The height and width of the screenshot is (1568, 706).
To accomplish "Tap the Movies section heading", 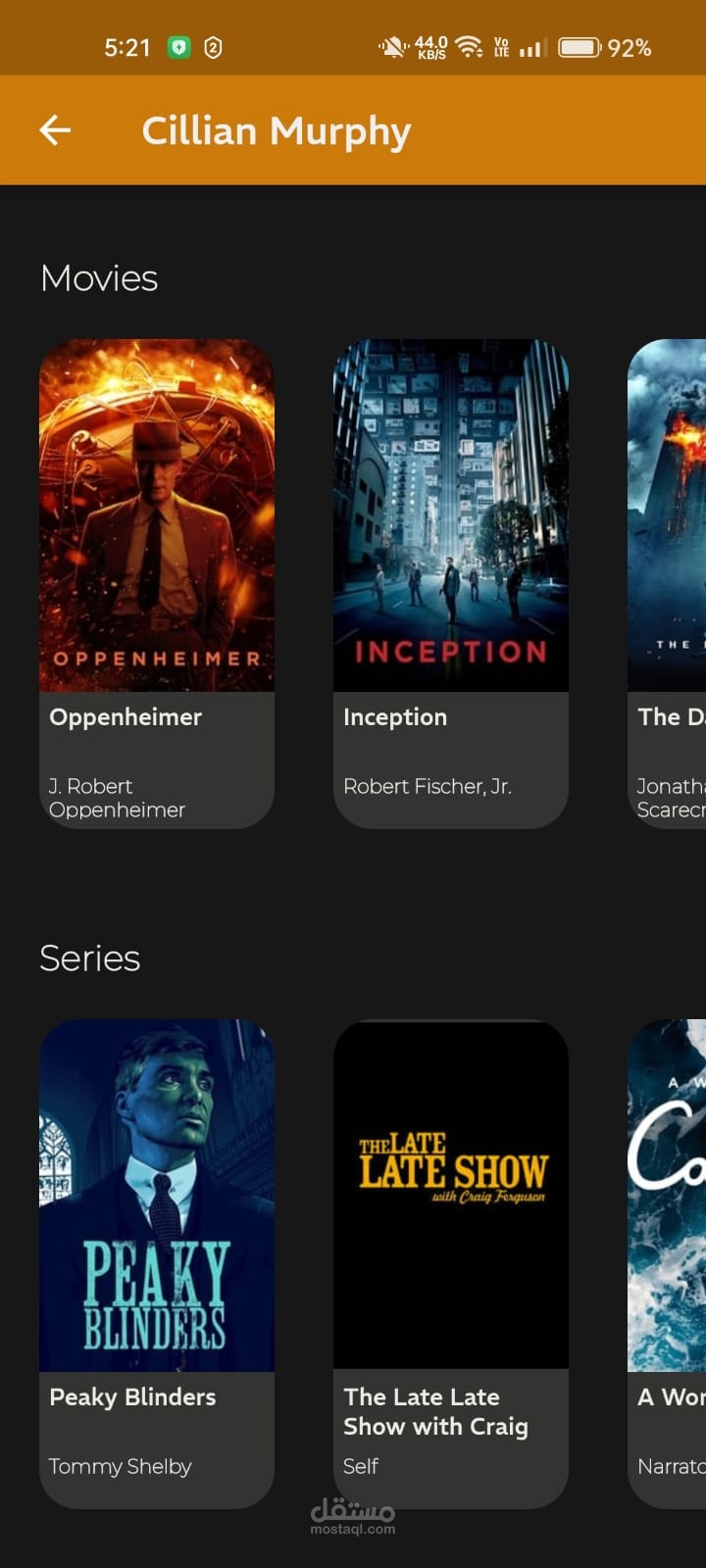I will [99, 278].
